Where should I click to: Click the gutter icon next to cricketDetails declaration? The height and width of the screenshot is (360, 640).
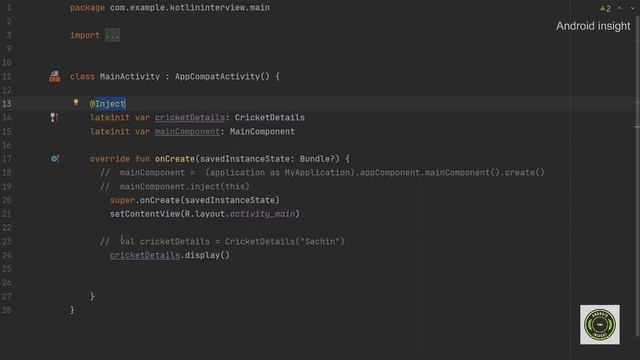(54, 118)
